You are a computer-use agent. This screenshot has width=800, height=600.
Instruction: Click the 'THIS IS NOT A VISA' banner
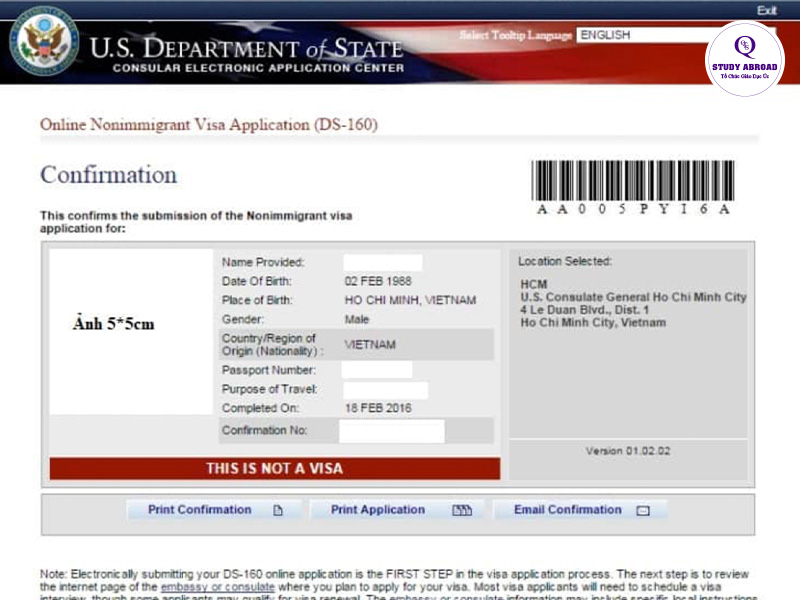click(x=274, y=468)
